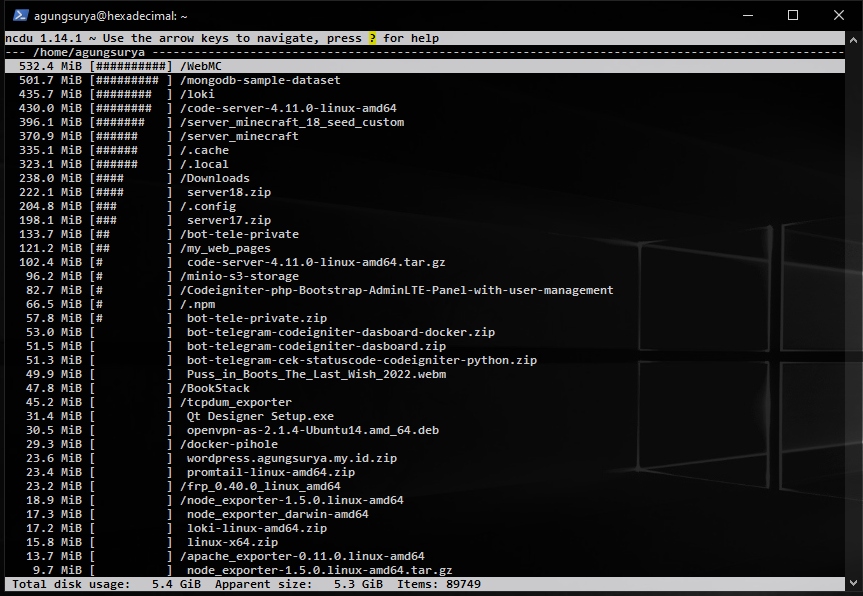
Task: Select the /loki folder entry
Action: [198, 94]
